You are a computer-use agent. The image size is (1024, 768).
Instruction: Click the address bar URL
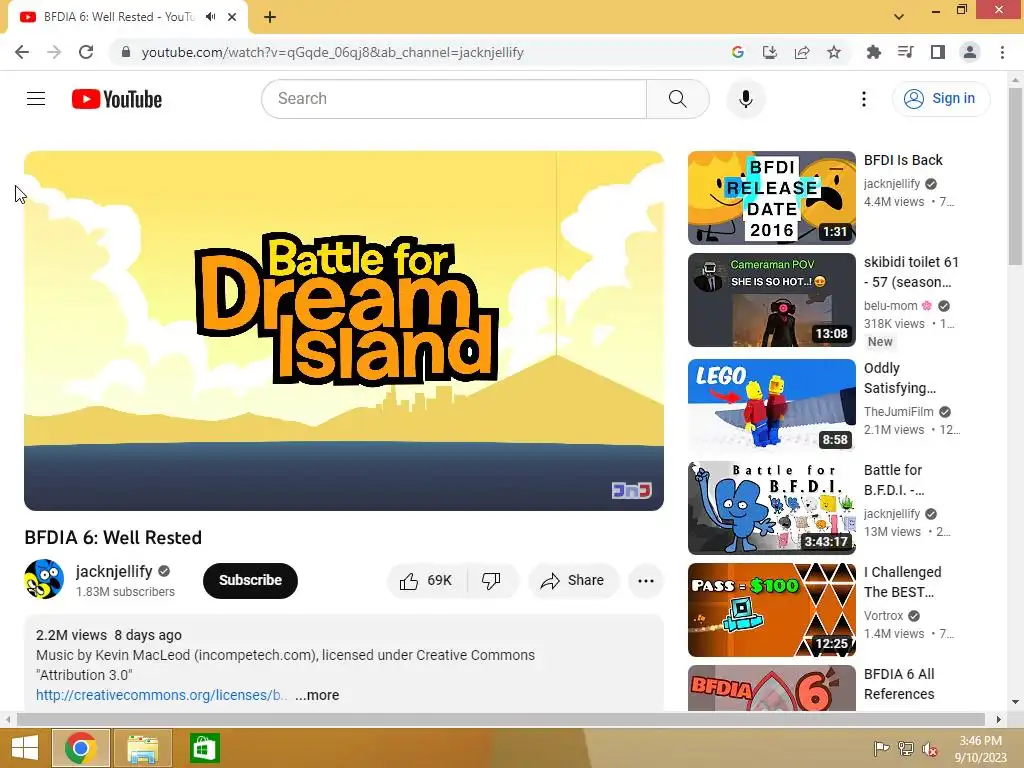tap(332, 52)
